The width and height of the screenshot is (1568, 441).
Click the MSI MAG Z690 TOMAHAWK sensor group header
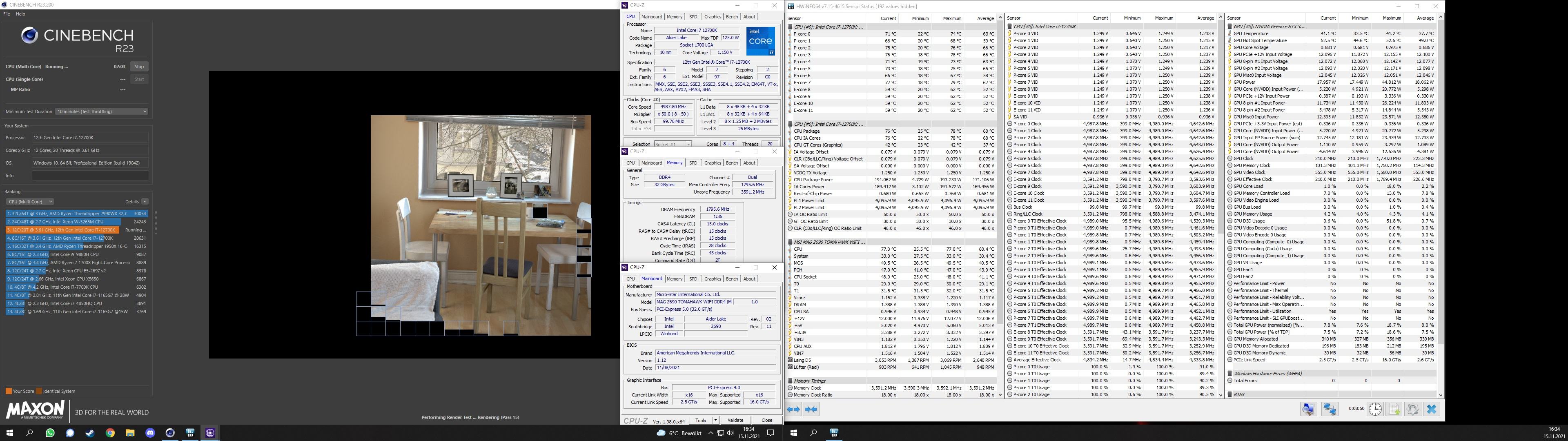(891, 242)
